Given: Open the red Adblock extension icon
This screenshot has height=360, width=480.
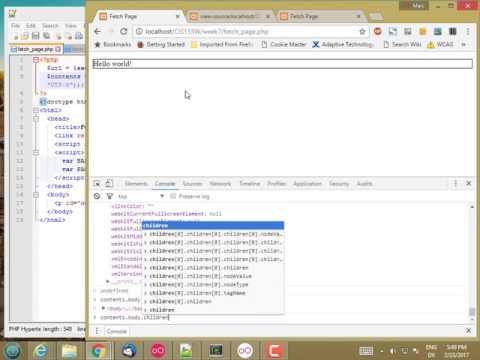Looking at the screenshot, I should click(x=378, y=31).
